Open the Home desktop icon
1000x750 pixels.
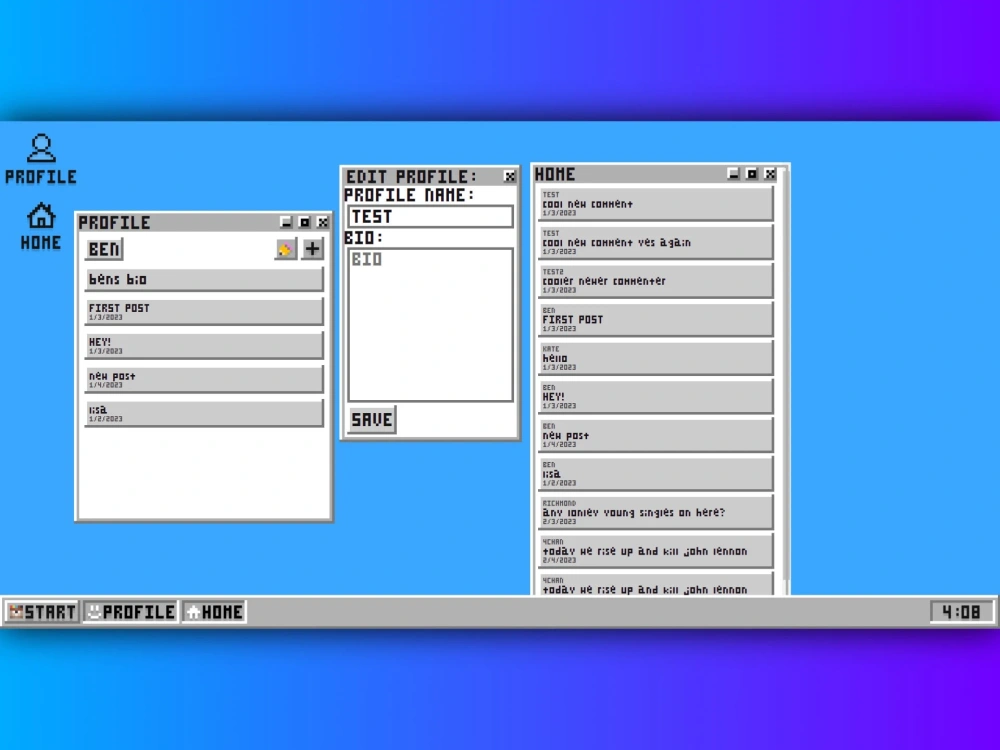click(x=41, y=227)
